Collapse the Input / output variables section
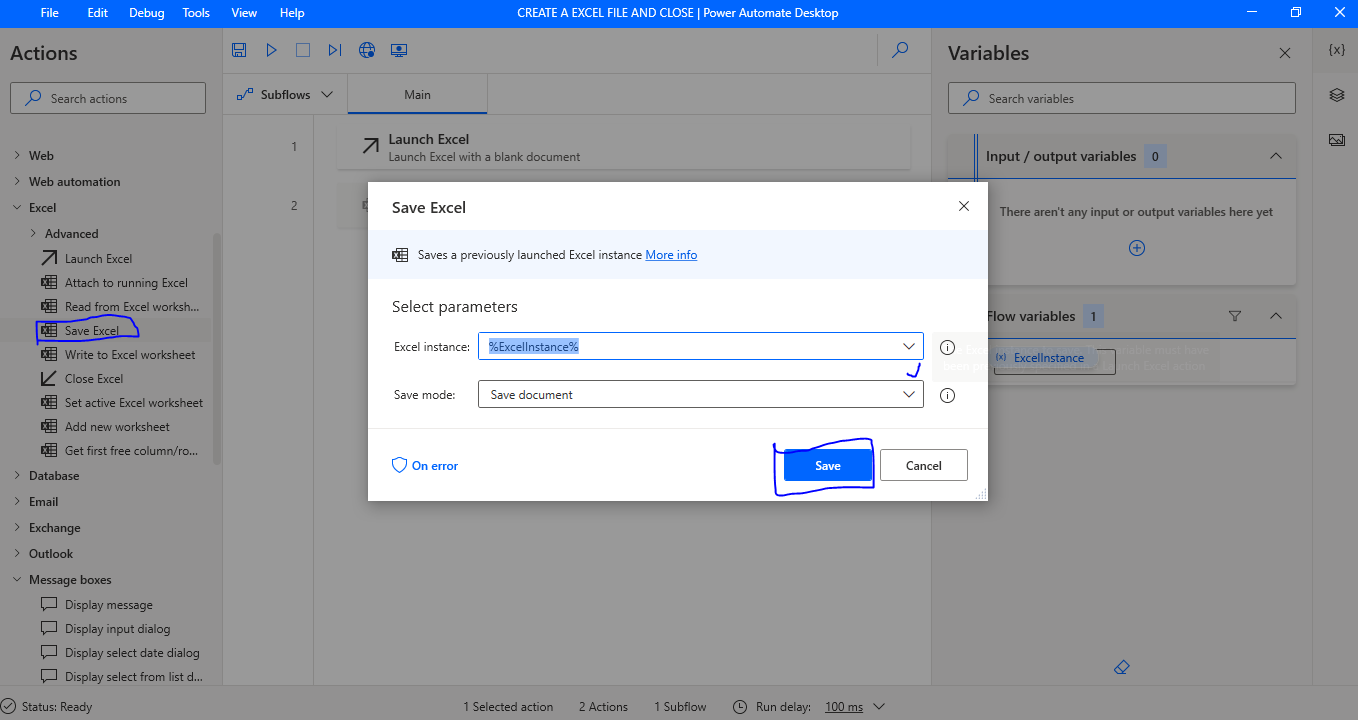Image resolution: width=1358 pixels, height=720 pixels. click(x=1276, y=156)
